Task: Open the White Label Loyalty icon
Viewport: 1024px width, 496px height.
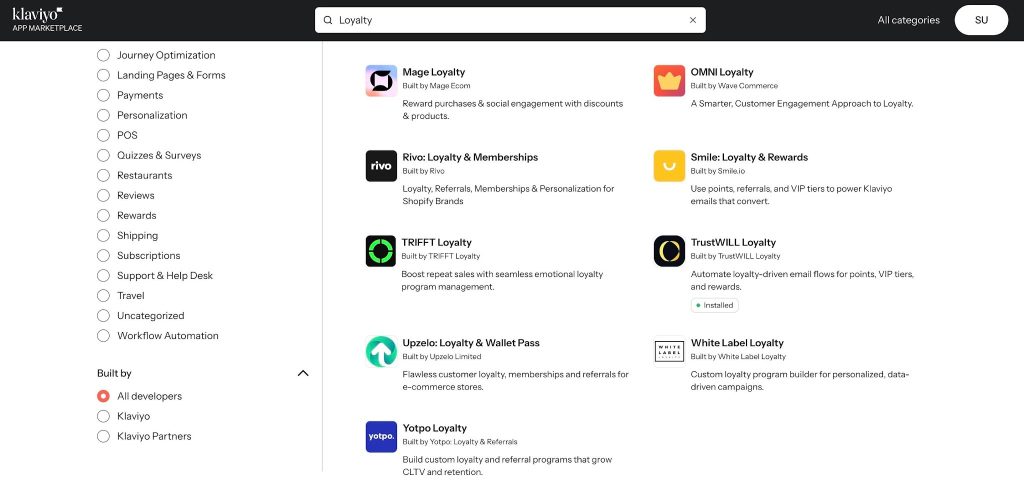Action: (669, 352)
